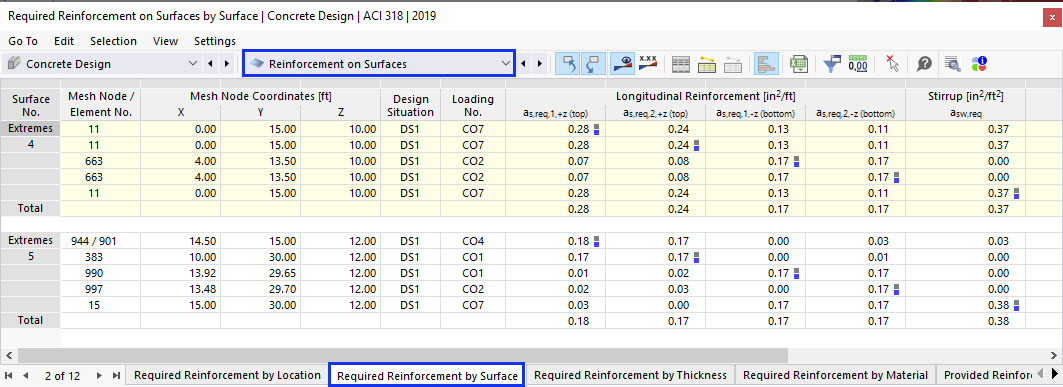Toggle the second selection sync arrow icon
This screenshot has height=387, width=1063.
point(593,64)
